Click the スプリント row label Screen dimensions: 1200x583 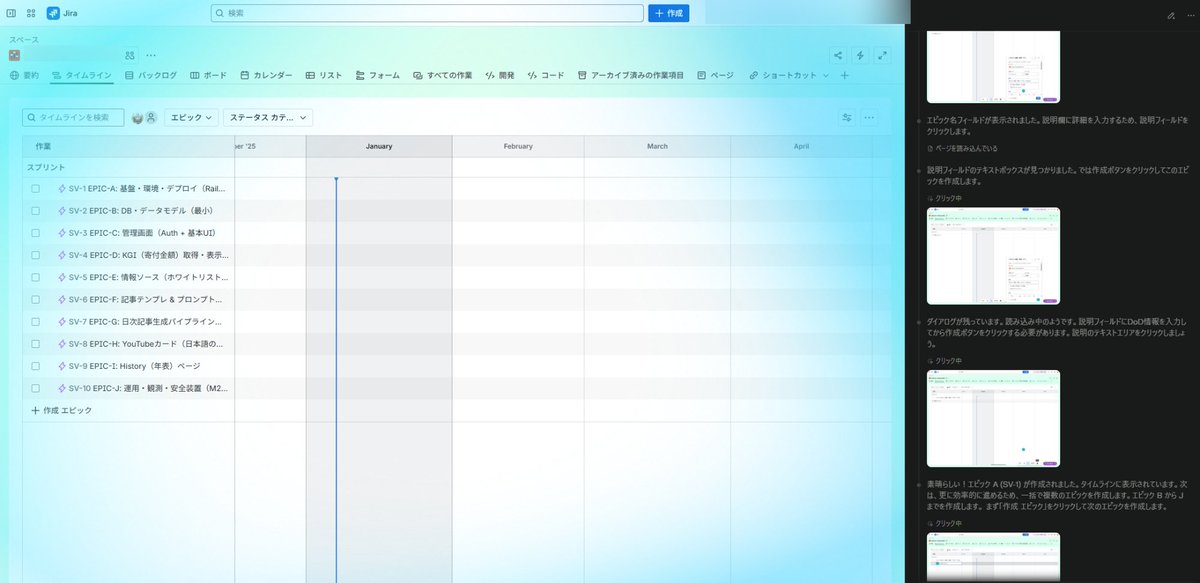pos(47,167)
